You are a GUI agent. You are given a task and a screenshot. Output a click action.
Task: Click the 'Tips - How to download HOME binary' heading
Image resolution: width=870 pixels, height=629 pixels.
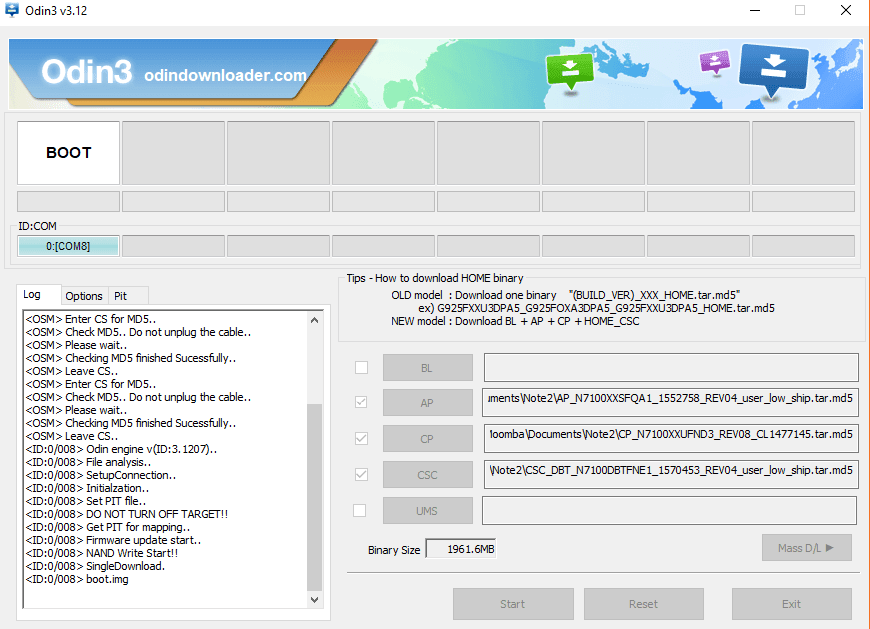(x=435, y=278)
